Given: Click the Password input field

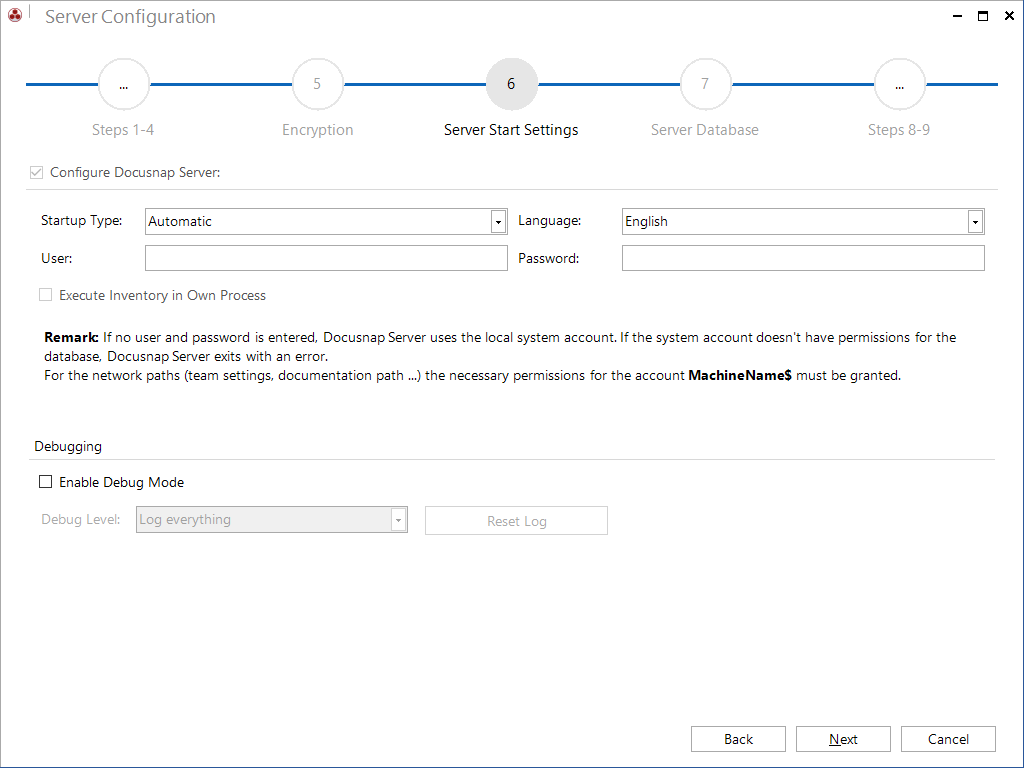Looking at the screenshot, I should point(803,258).
